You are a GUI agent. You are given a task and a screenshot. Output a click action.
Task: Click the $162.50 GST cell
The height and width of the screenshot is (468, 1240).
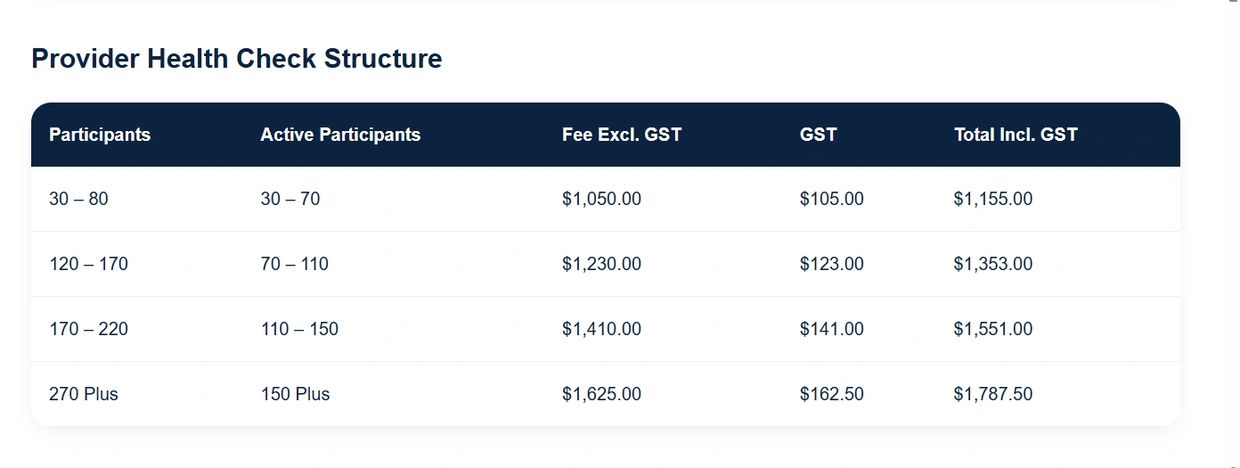tap(832, 394)
